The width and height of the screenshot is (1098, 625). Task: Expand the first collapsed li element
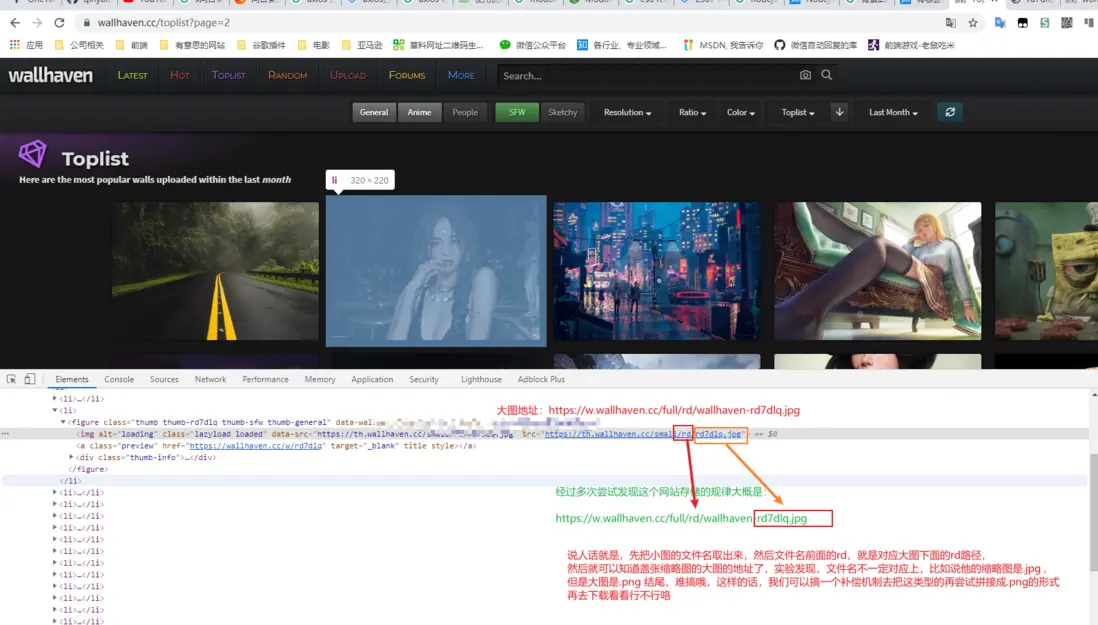tap(55, 398)
